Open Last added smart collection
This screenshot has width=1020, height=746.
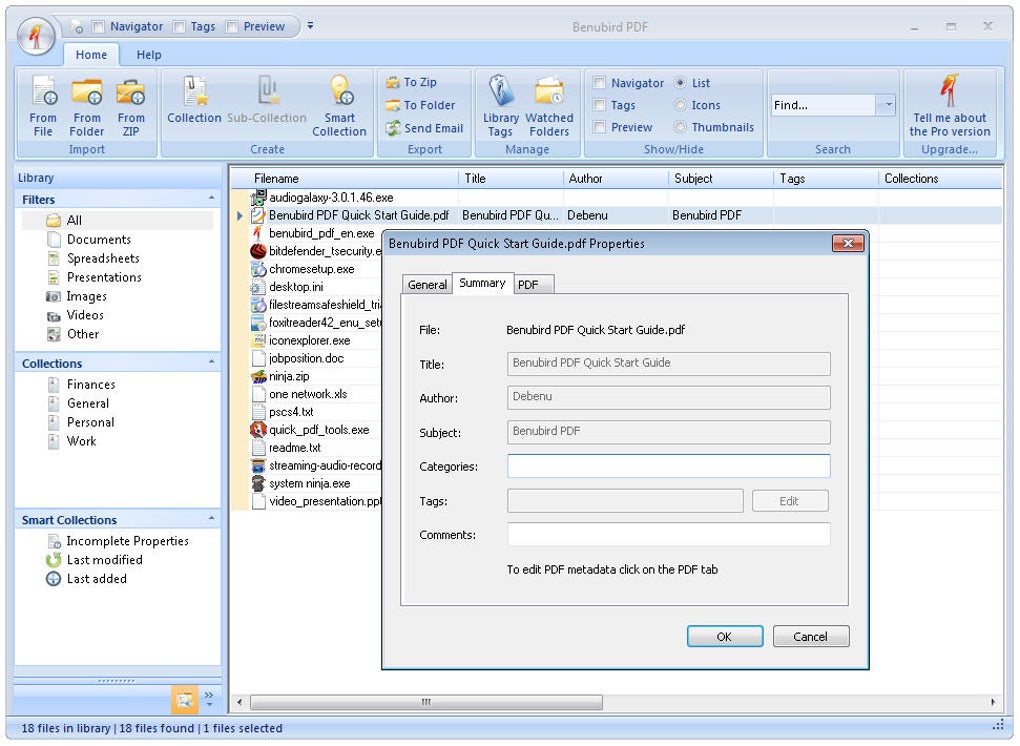[87, 579]
